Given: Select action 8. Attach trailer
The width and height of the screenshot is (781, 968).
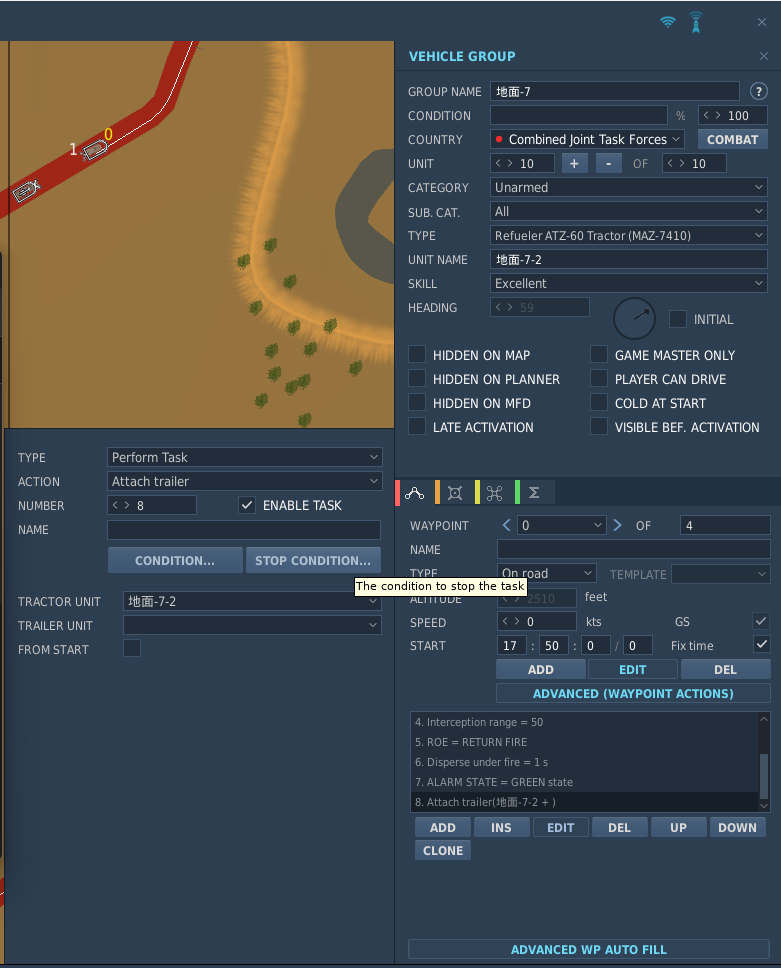Looking at the screenshot, I should tap(584, 802).
